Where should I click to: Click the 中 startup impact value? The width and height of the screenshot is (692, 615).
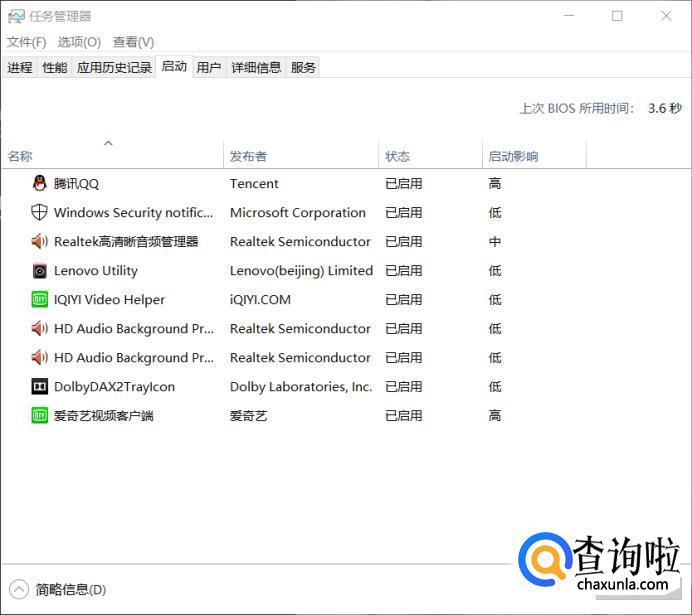(495, 241)
